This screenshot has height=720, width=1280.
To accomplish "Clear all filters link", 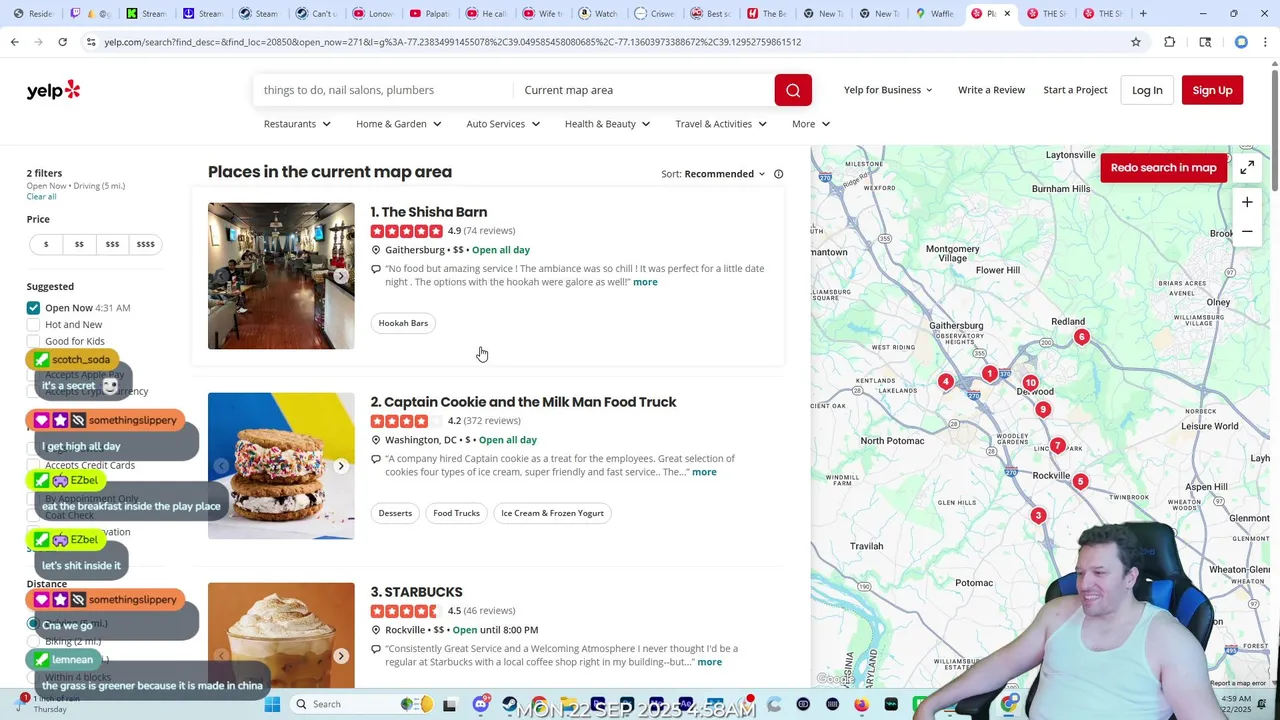I will pos(41,197).
